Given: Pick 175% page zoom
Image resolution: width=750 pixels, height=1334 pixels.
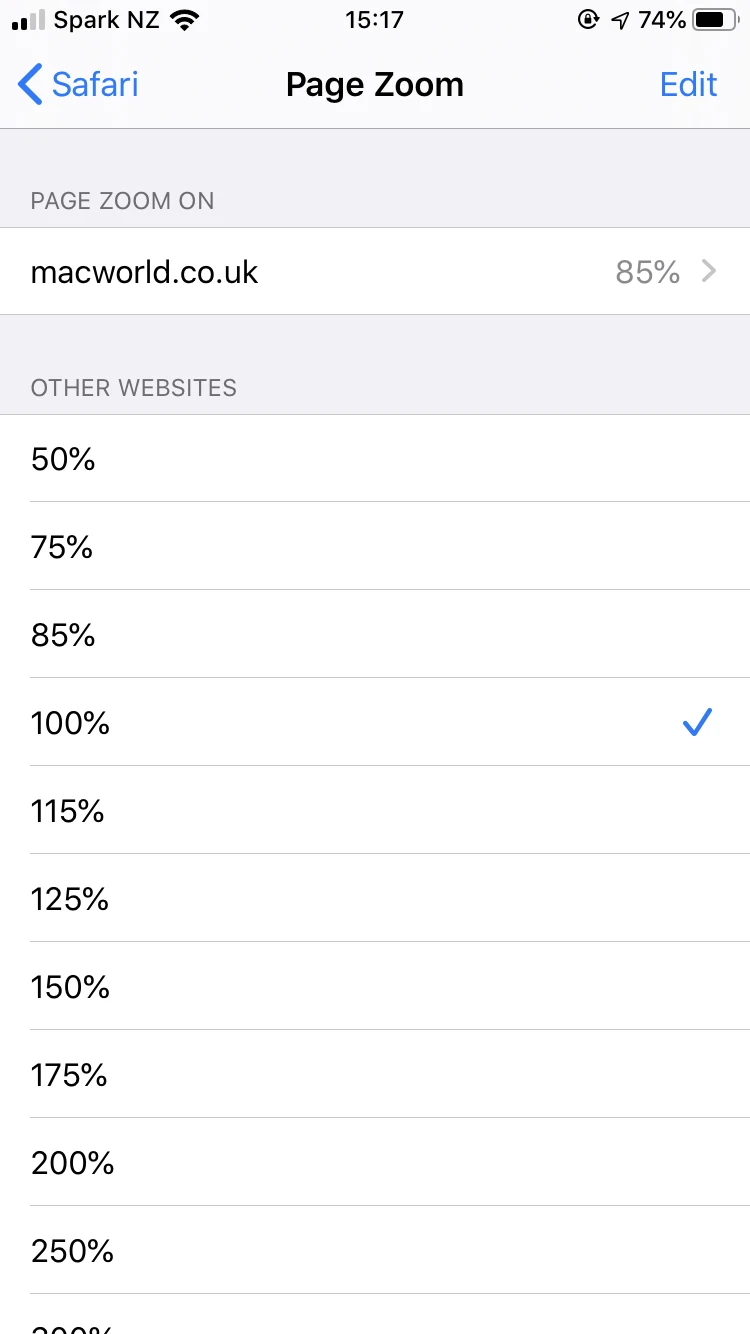Looking at the screenshot, I should (x=375, y=1075).
